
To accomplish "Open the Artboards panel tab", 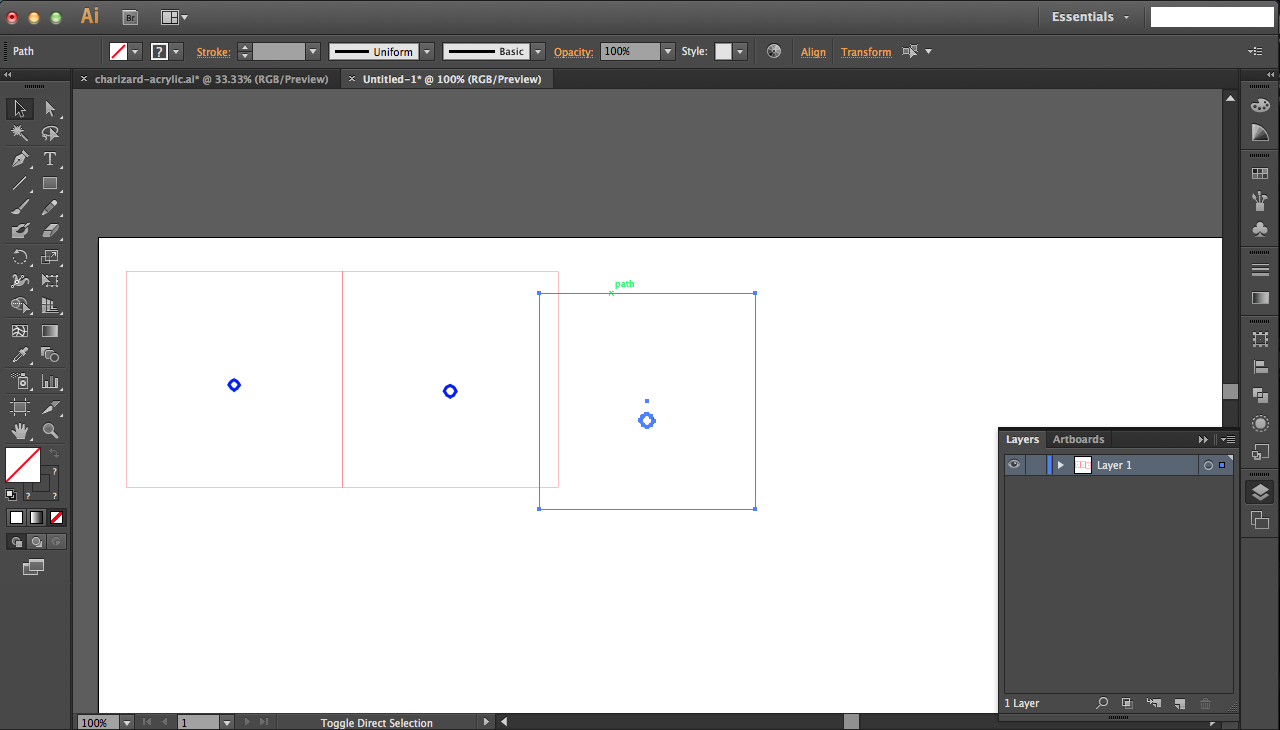I will 1078,439.
